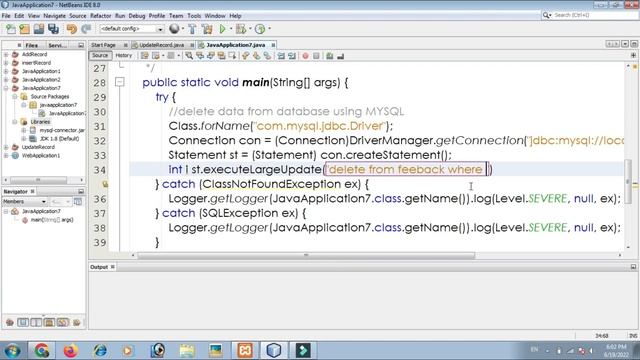Toggle Next Bookmark icon in editor toolbar
640x360 pixels.
(256, 56)
